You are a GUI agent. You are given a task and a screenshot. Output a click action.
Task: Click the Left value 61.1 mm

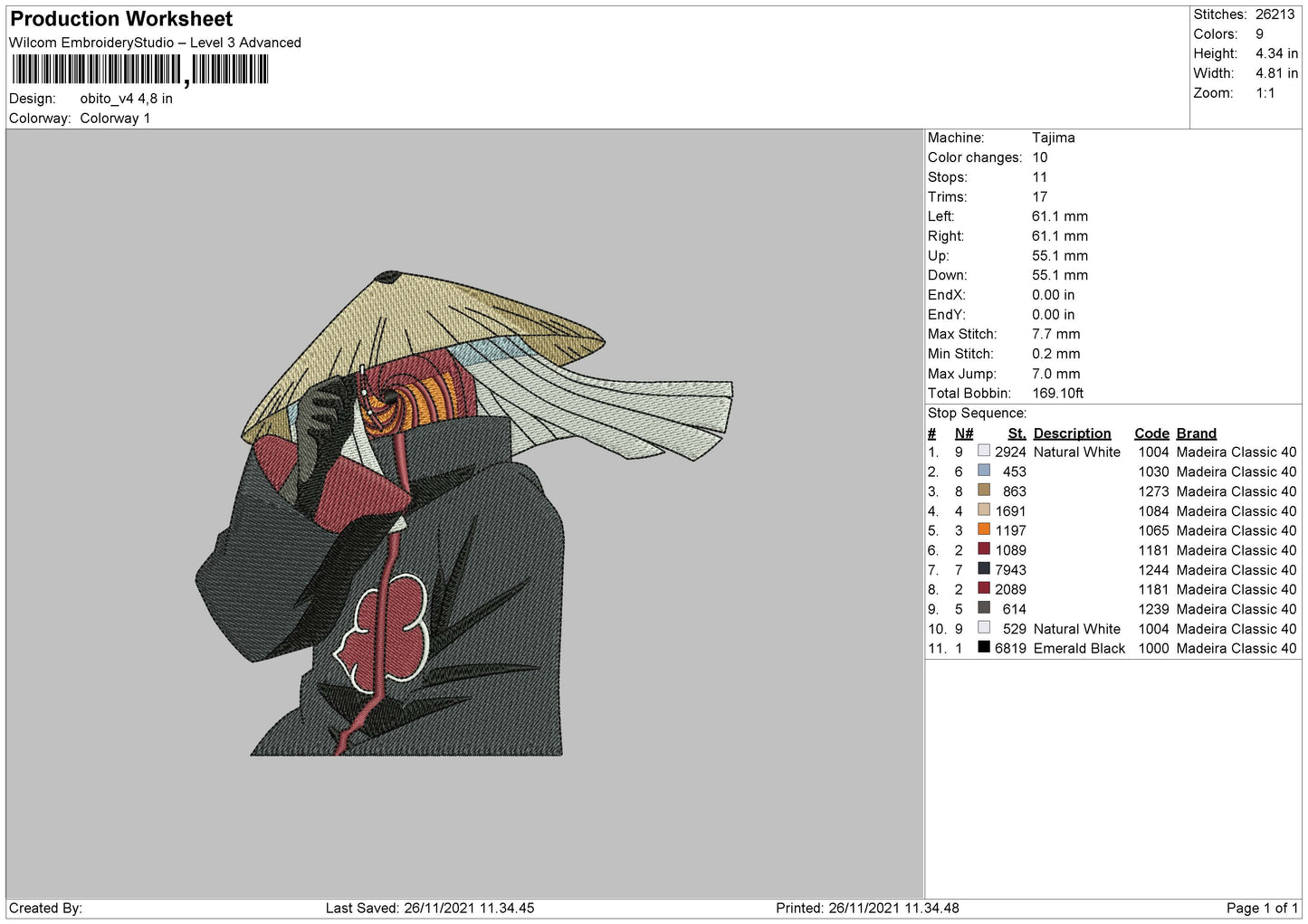pos(1060,216)
